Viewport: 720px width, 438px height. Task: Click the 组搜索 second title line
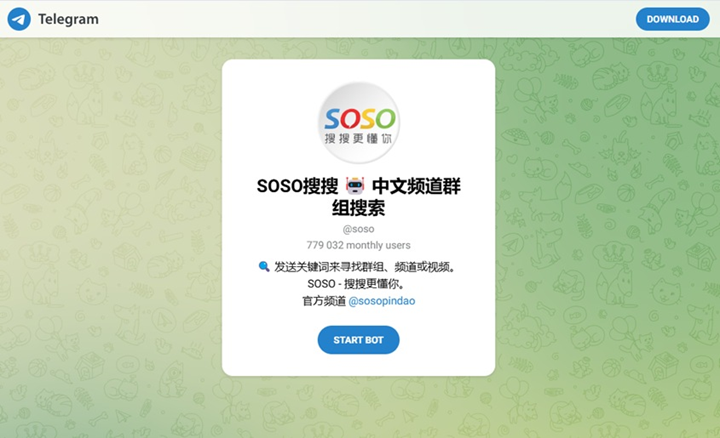click(358, 208)
